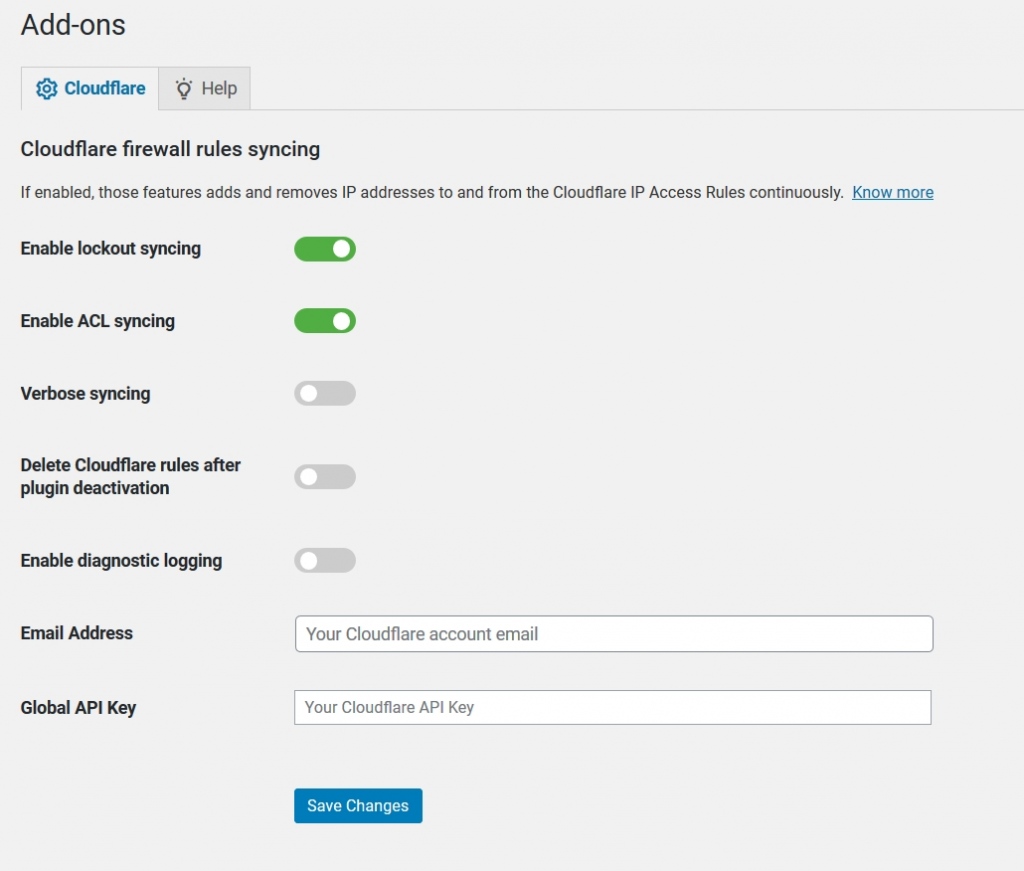Click the "Enable ACL syncing" label text
The height and width of the screenshot is (871, 1024).
(x=97, y=321)
